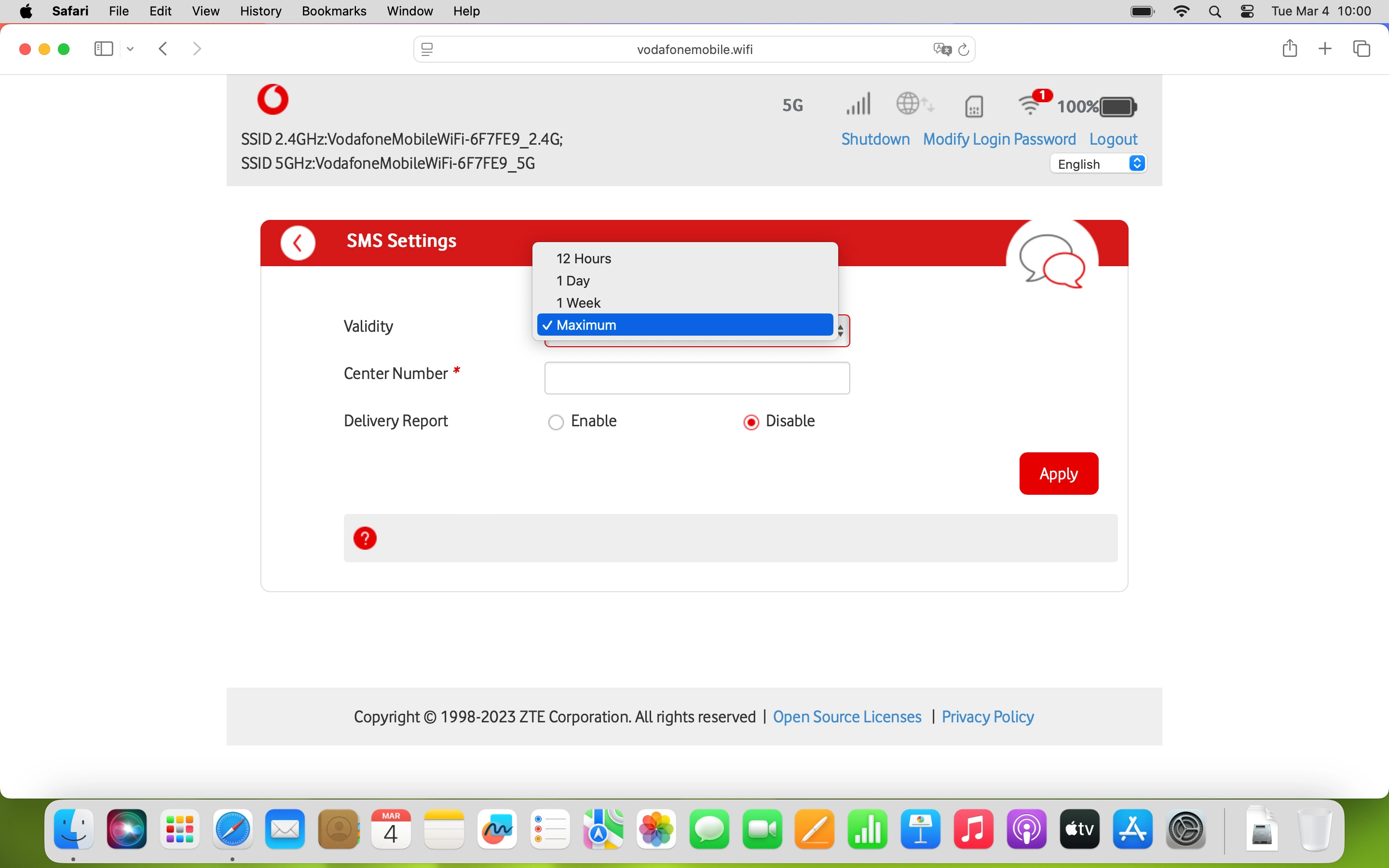Viewport: 1389px width, 868px height.
Task: Click the Safari back navigation arrow
Action: [163, 49]
